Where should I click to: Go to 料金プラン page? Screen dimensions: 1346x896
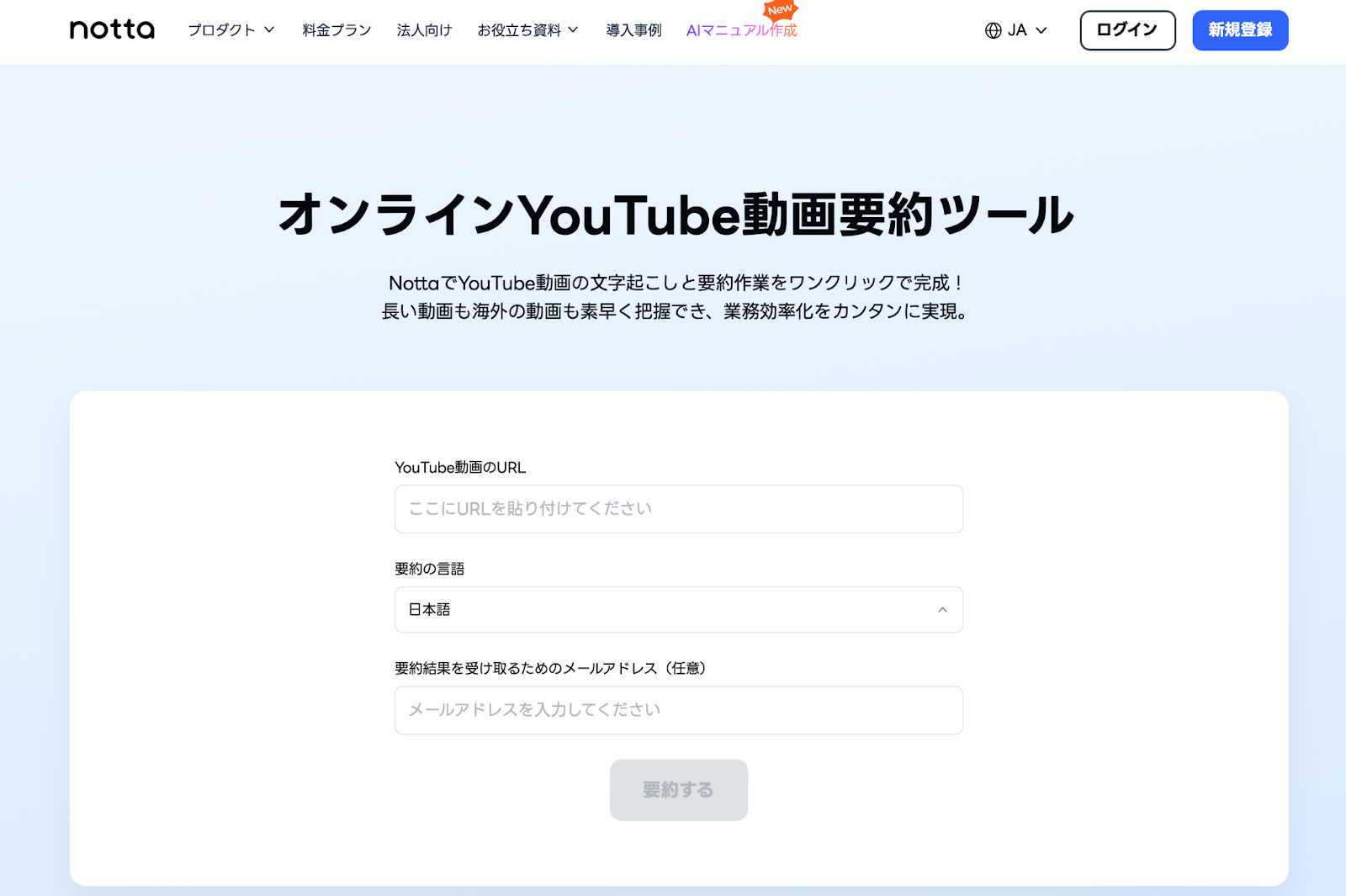pyautogui.click(x=336, y=30)
